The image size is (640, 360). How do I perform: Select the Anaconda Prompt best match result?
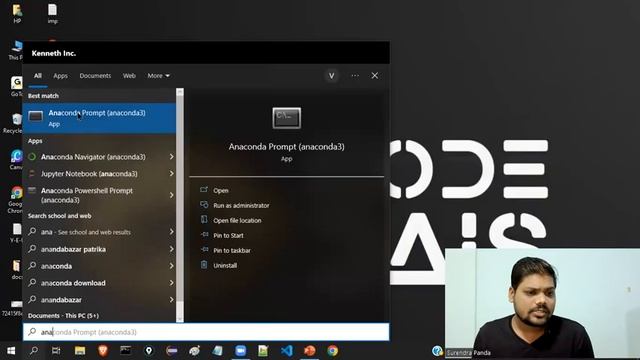99,118
